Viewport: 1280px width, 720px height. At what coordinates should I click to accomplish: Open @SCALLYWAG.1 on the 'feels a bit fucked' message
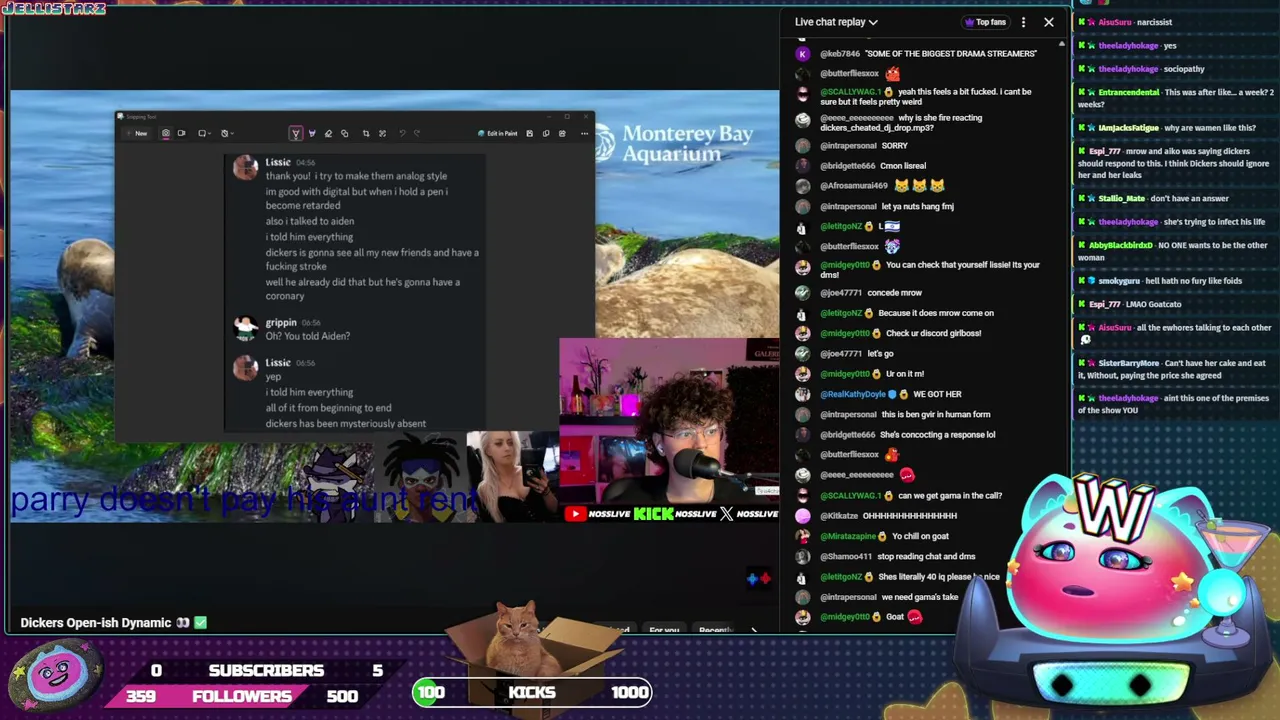tap(851, 92)
